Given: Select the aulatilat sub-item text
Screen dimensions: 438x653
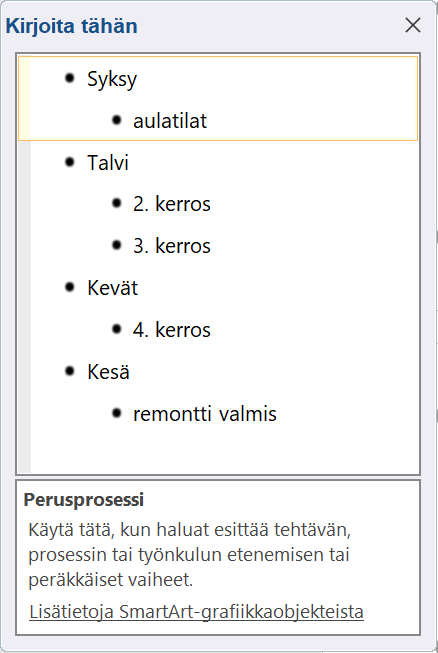Looking at the screenshot, I should coord(170,121).
